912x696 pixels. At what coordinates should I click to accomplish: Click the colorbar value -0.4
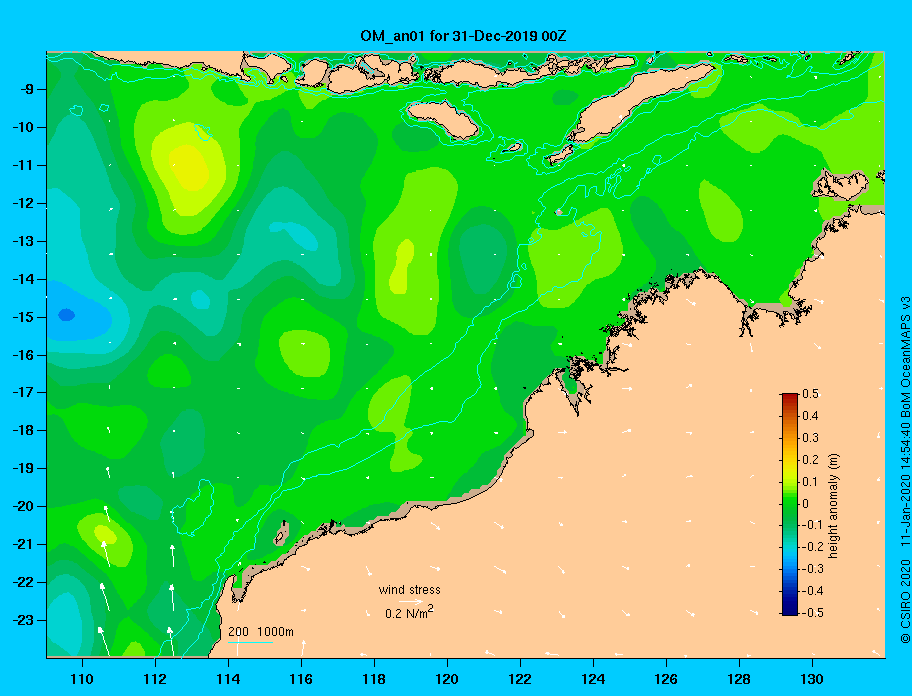click(x=812, y=591)
